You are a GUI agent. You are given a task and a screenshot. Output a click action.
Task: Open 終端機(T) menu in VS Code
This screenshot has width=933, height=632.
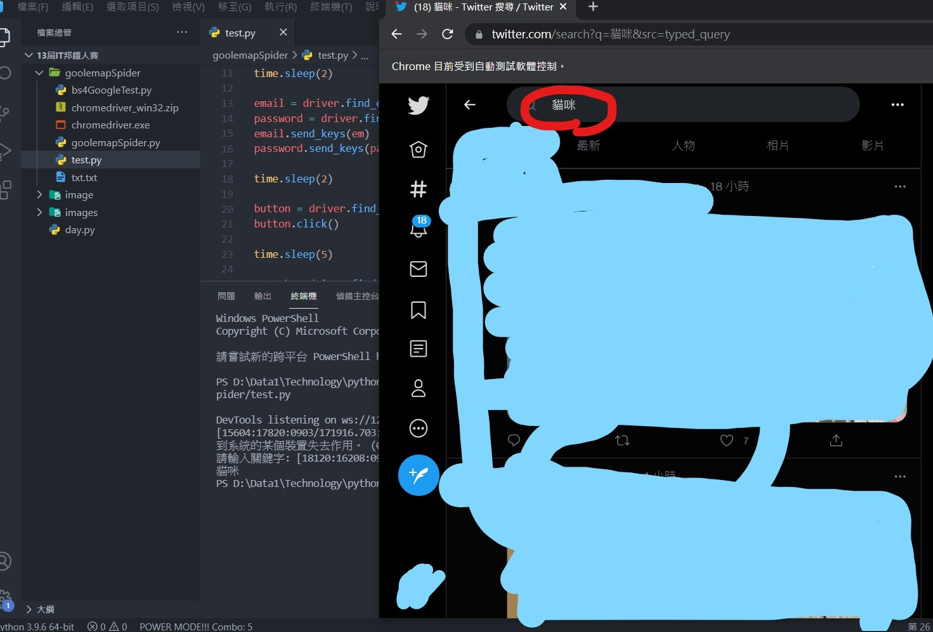point(331,7)
